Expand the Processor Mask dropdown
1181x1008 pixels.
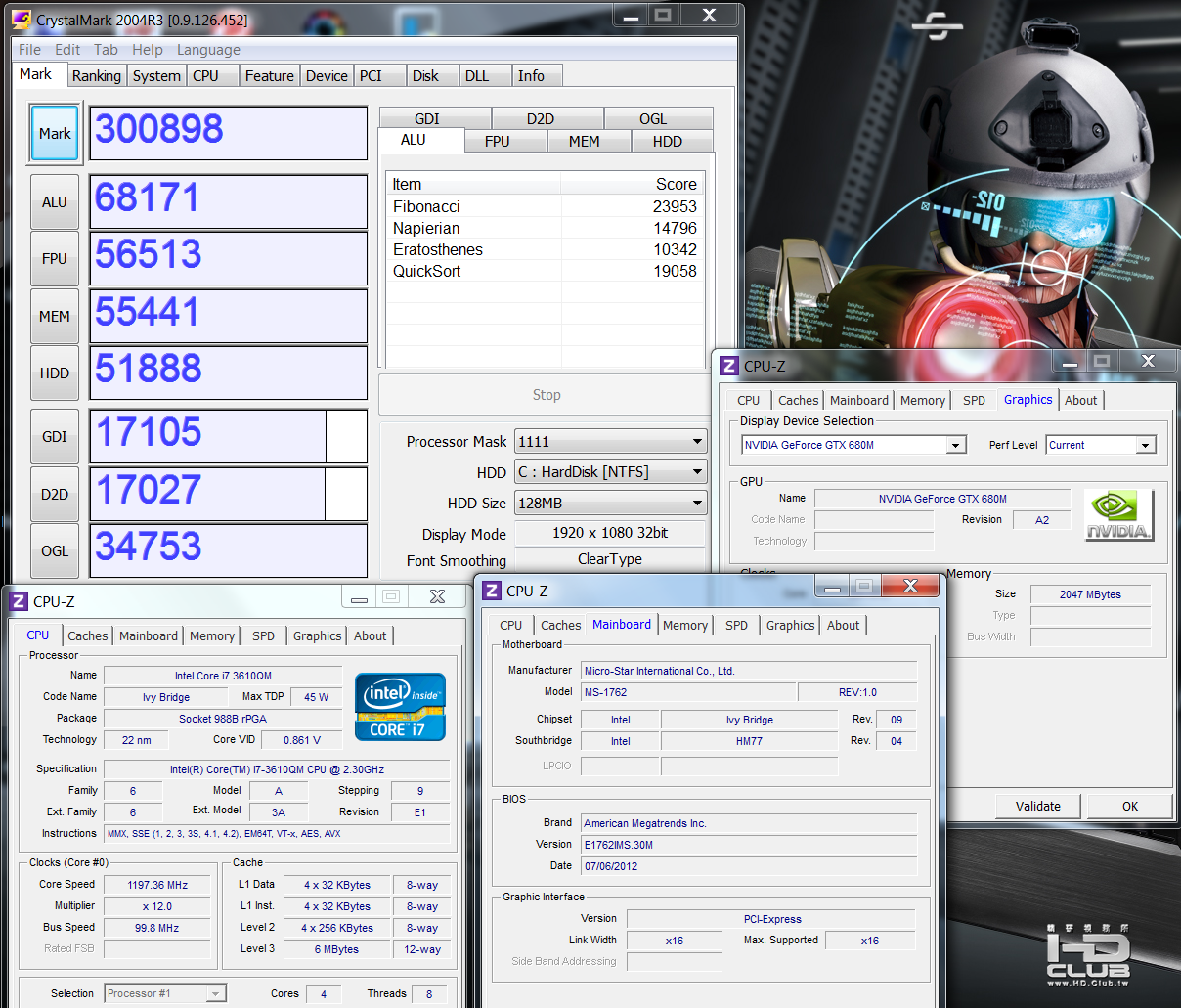tap(697, 441)
